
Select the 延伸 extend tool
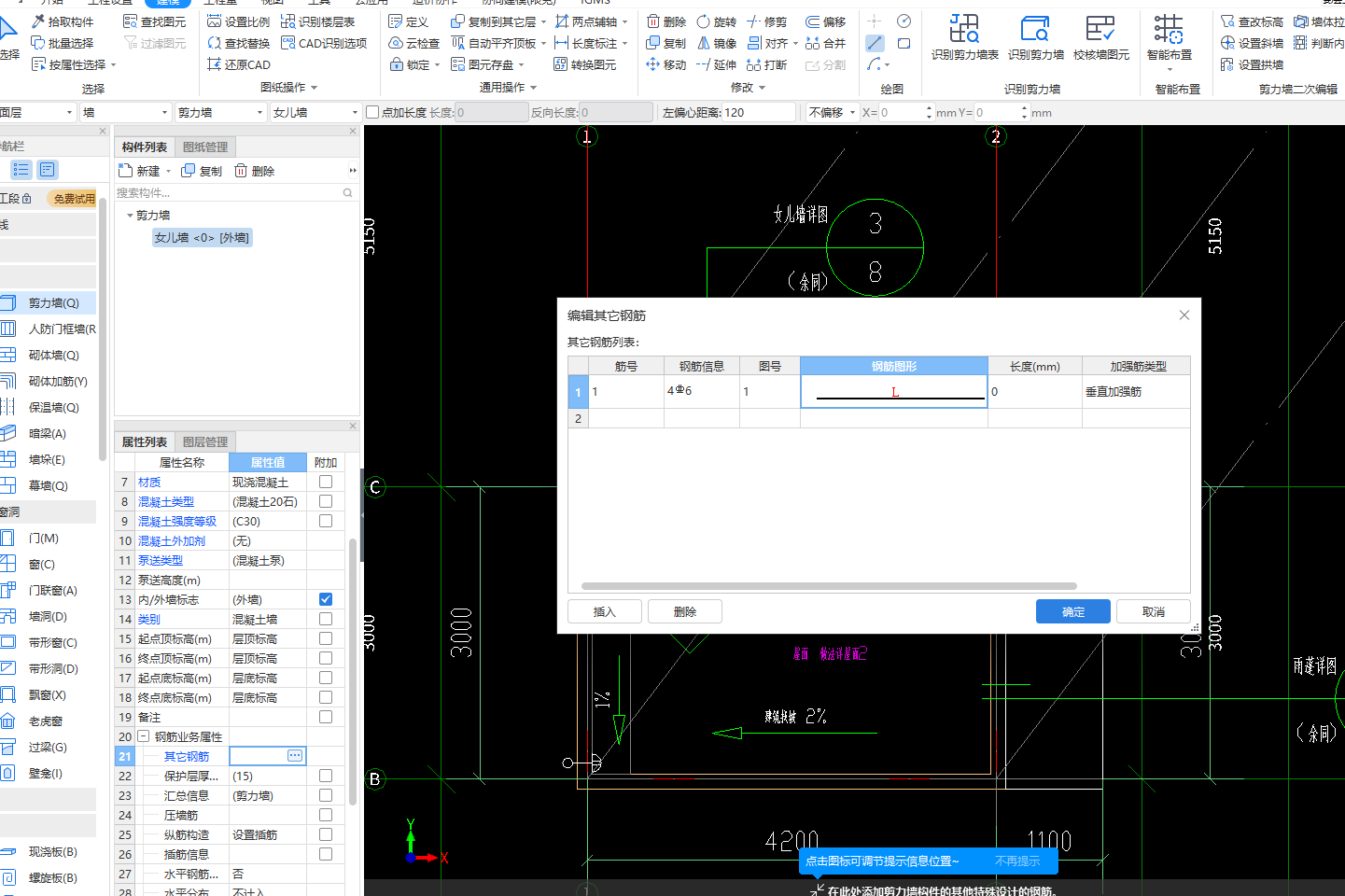(x=717, y=64)
